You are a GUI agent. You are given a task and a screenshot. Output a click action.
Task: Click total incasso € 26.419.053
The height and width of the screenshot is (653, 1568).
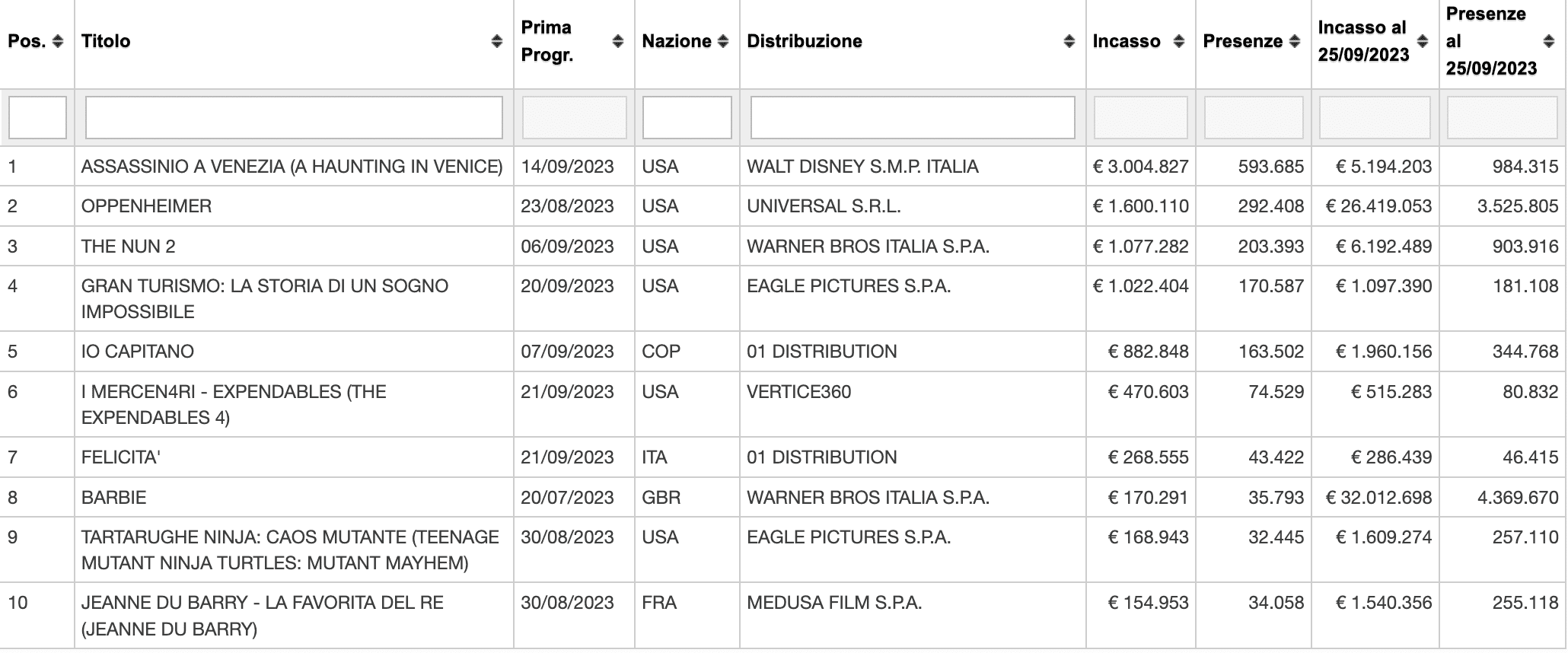pyautogui.click(x=1378, y=206)
